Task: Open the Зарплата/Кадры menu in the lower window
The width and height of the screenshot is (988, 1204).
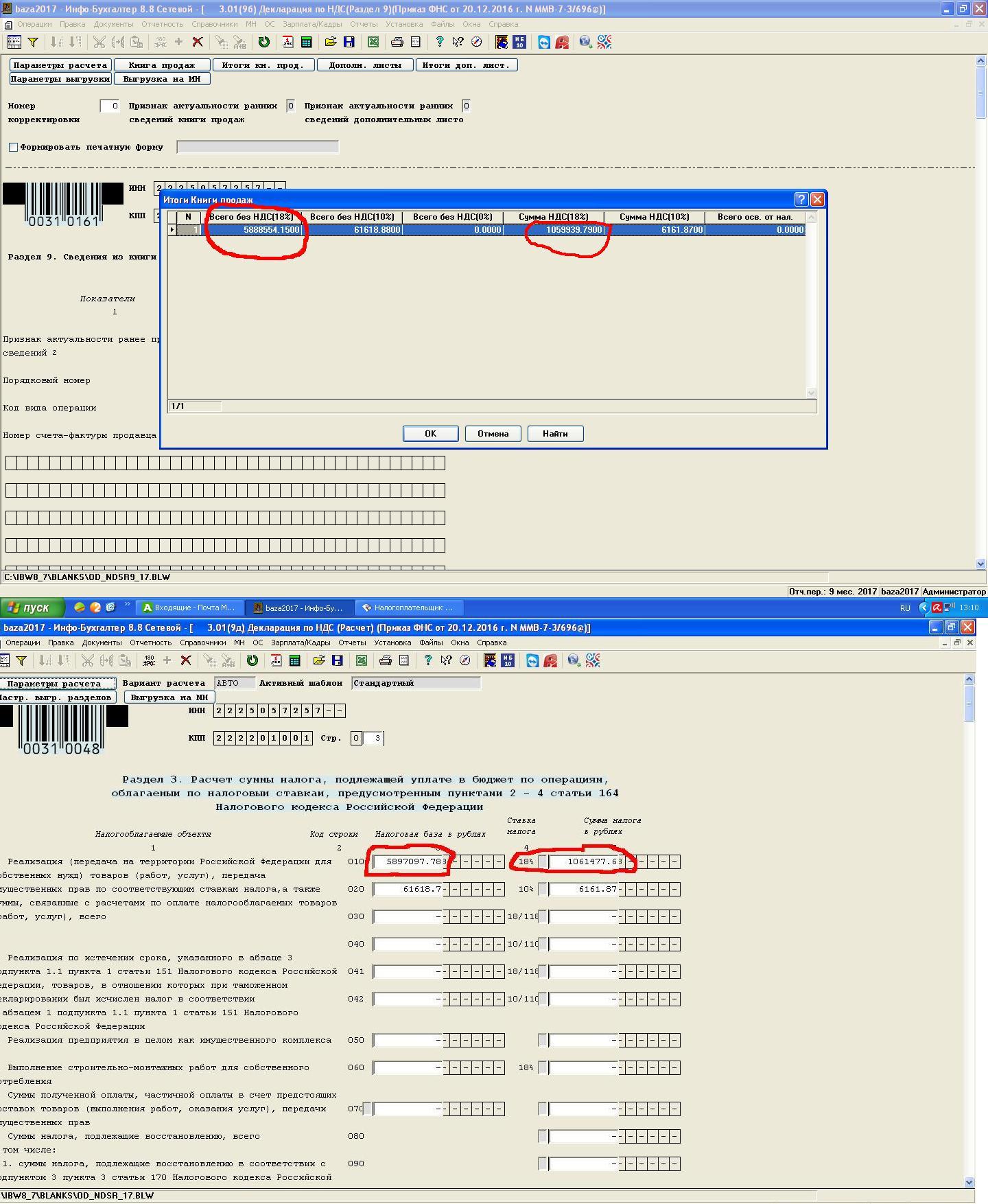Action: coord(301,642)
